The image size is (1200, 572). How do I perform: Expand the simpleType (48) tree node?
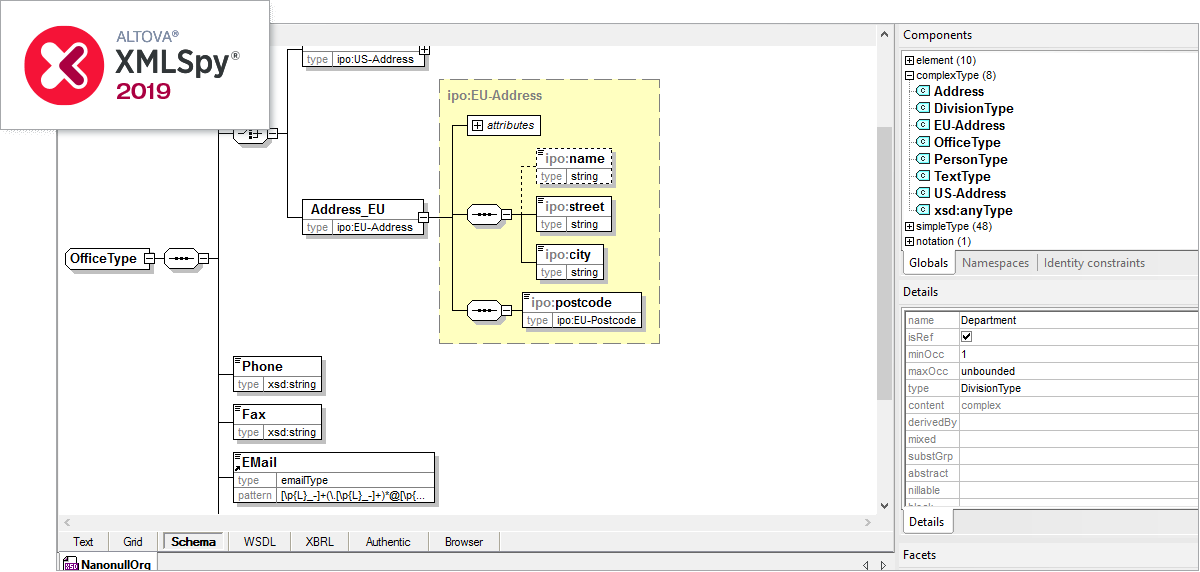click(x=908, y=227)
